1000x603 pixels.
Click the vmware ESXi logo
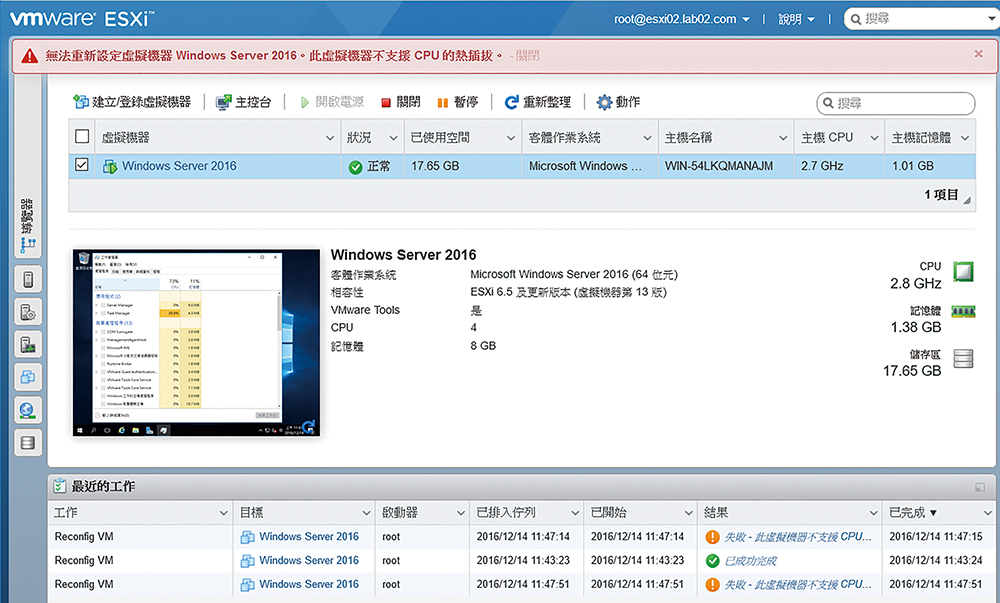[x=82, y=18]
